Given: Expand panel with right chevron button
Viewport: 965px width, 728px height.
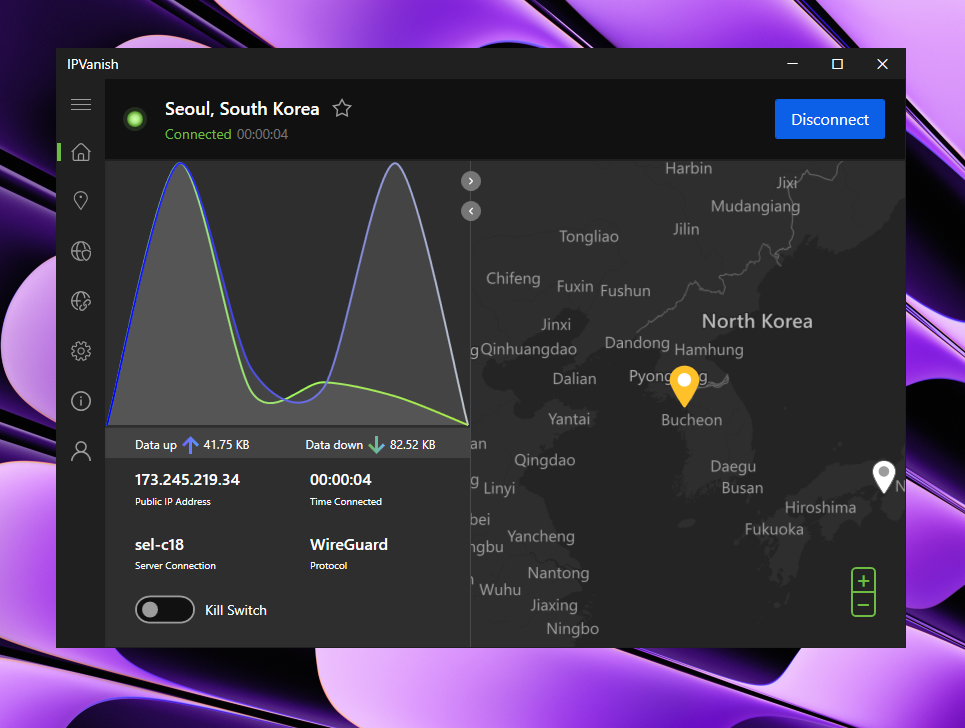Looking at the screenshot, I should (471, 181).
